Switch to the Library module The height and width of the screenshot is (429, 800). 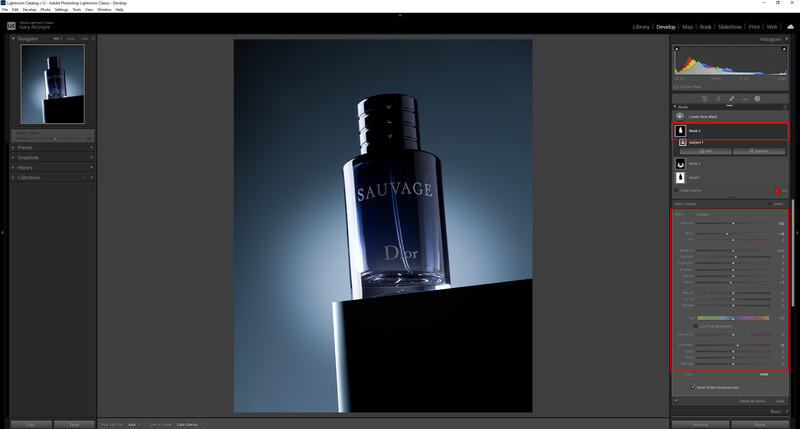click(641, 27)
